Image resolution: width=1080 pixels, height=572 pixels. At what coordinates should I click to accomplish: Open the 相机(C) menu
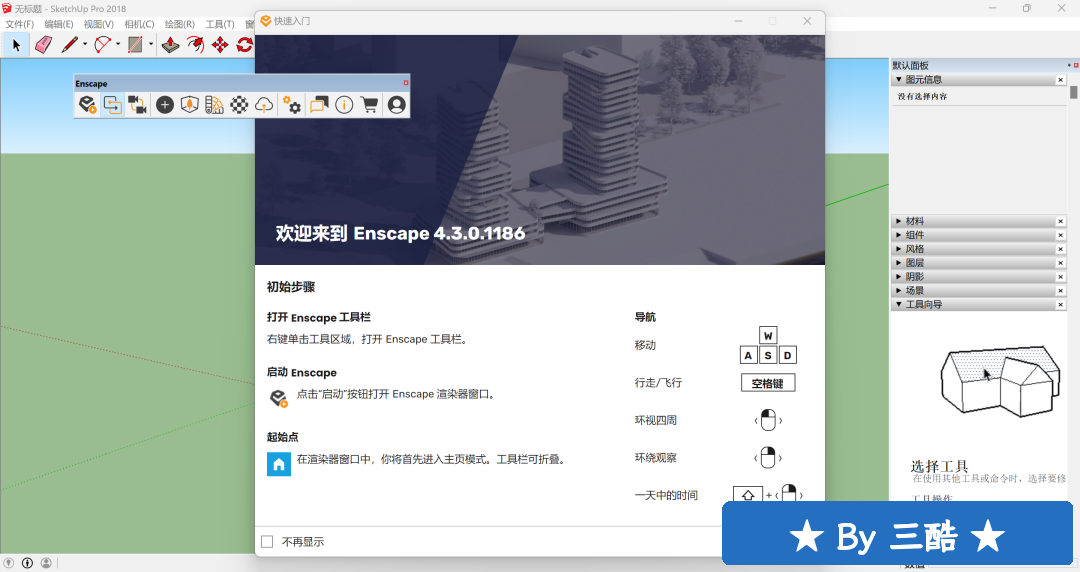coord(139,24)
